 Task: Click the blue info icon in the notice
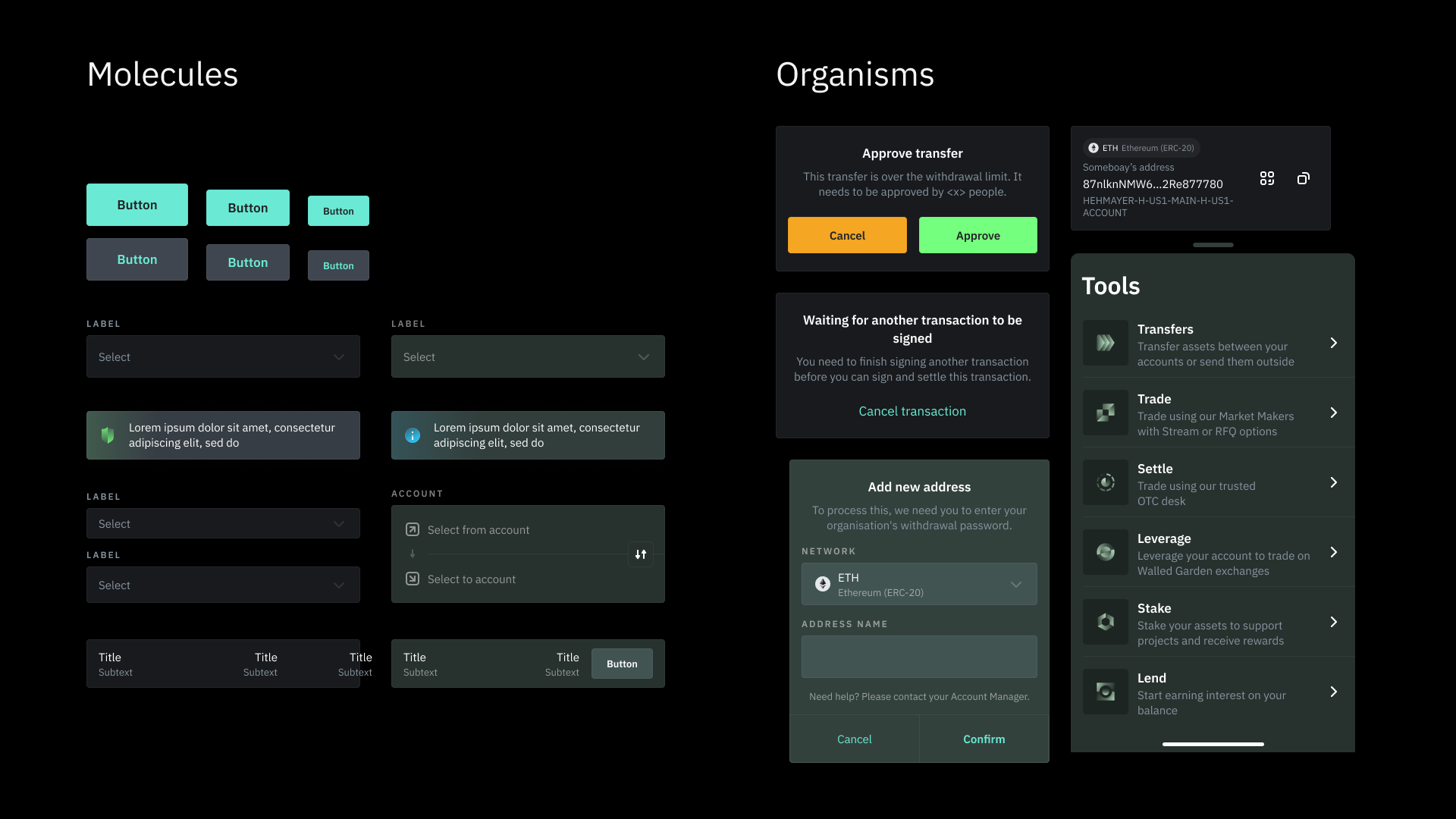tap(413, 435)
